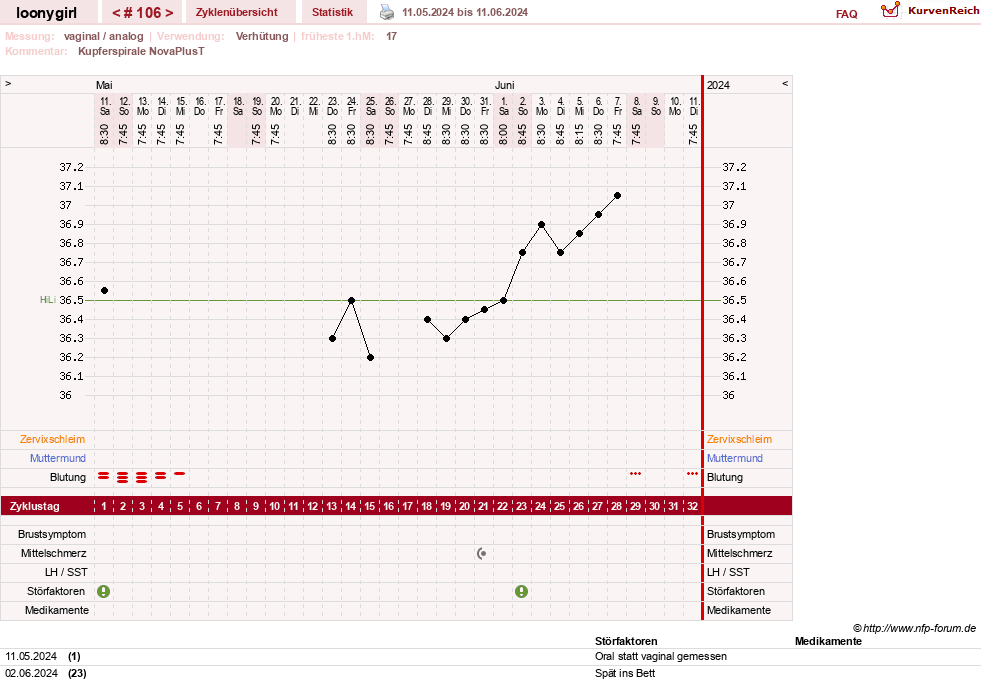Image resolution: width=981 pixels, height=700 pixels.
Task: Select the bleeding mark on cycle day 4
Action: point(161,476)
